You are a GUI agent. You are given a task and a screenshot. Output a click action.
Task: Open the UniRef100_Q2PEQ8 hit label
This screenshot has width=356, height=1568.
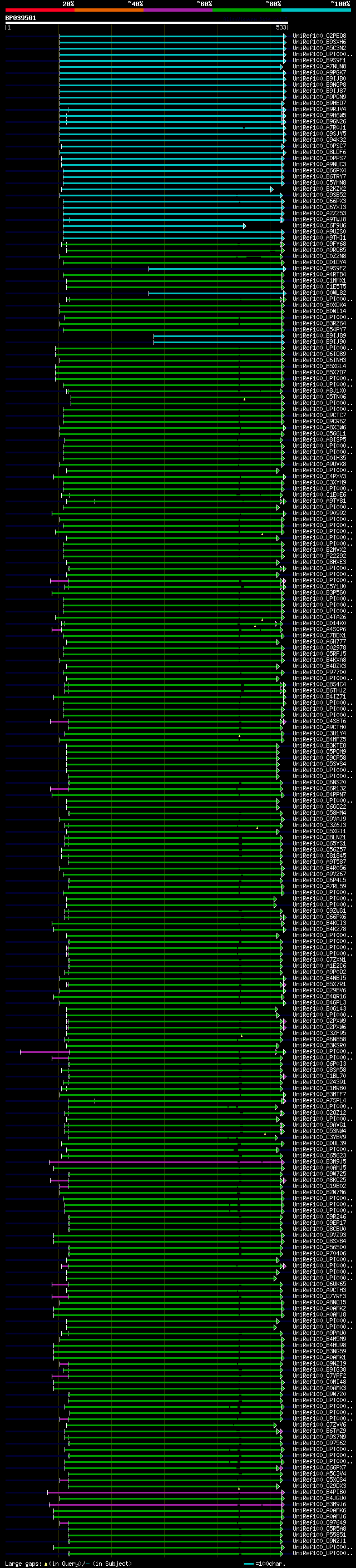[319, 36]
